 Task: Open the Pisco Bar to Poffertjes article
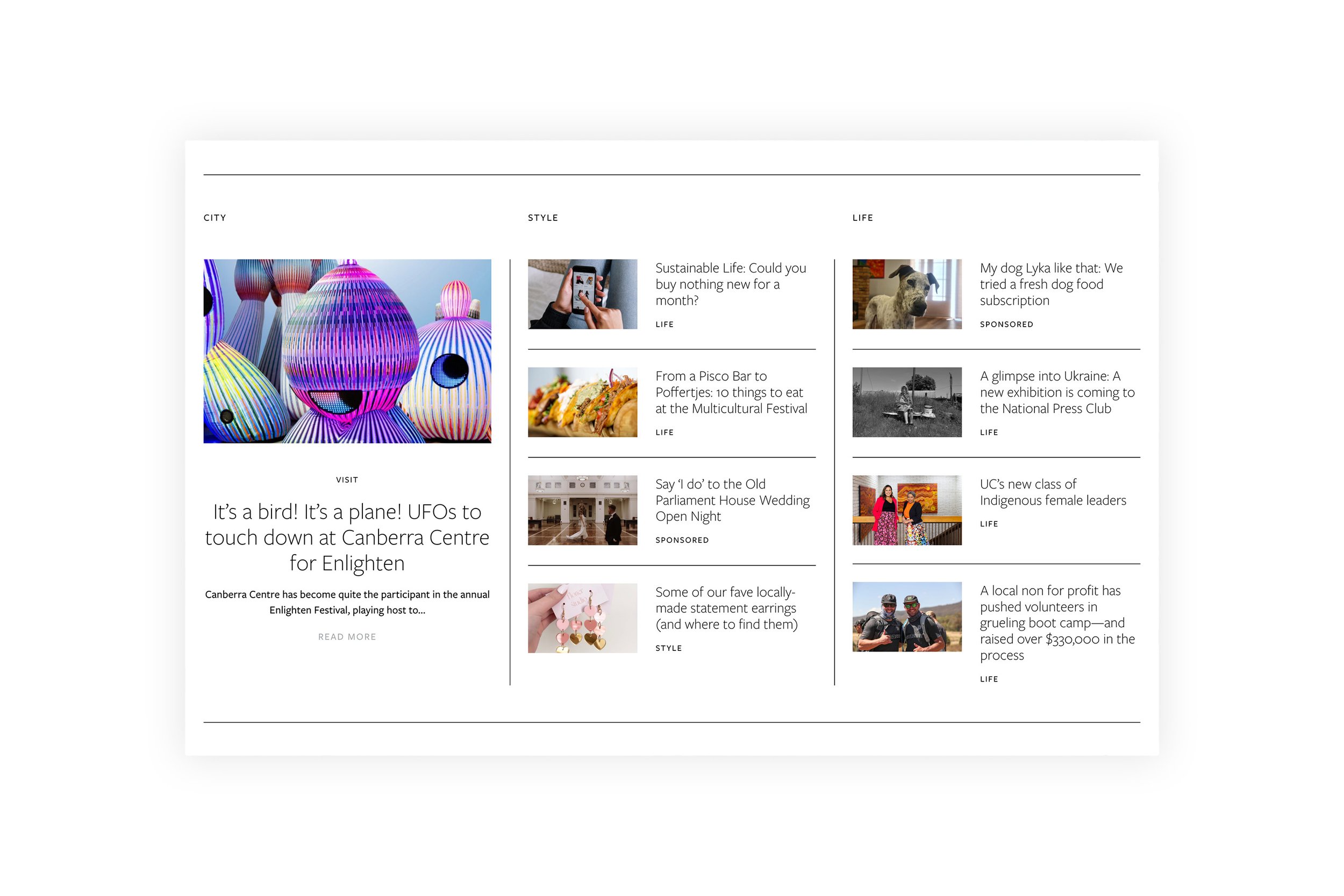(730, 392)
